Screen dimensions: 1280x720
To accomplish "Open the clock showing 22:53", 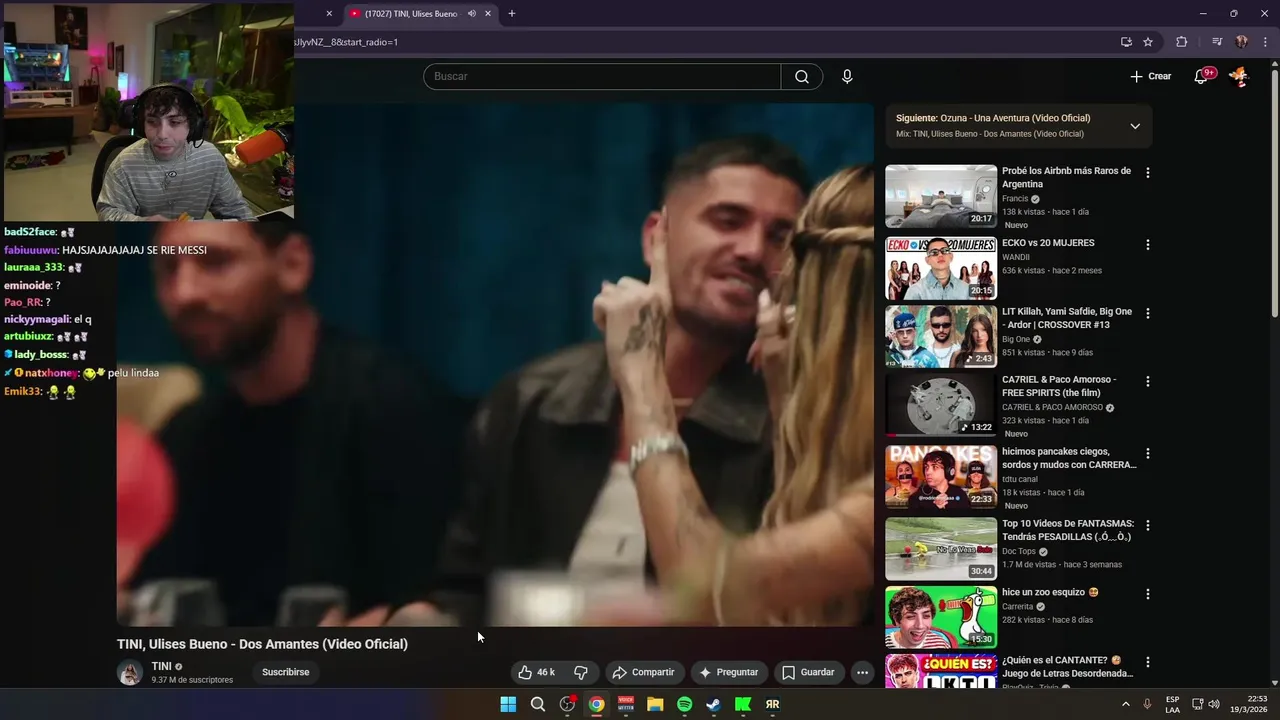I will (x=1249, y=704).
